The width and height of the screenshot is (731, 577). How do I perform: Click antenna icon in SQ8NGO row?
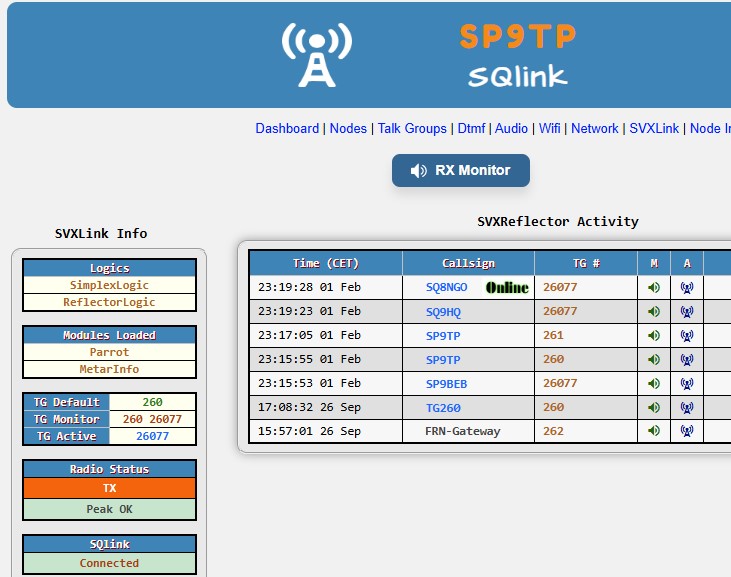(x=686, y=287)
